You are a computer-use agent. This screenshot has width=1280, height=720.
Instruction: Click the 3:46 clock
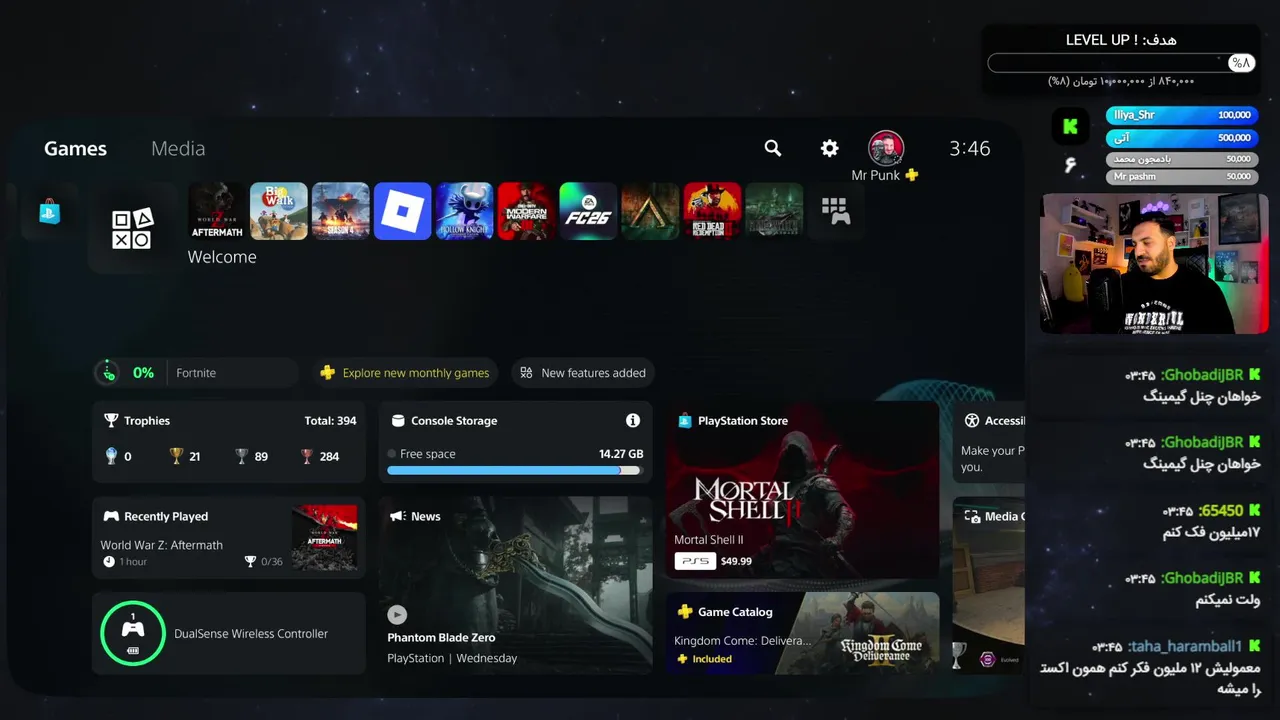[x=970, y=149]
